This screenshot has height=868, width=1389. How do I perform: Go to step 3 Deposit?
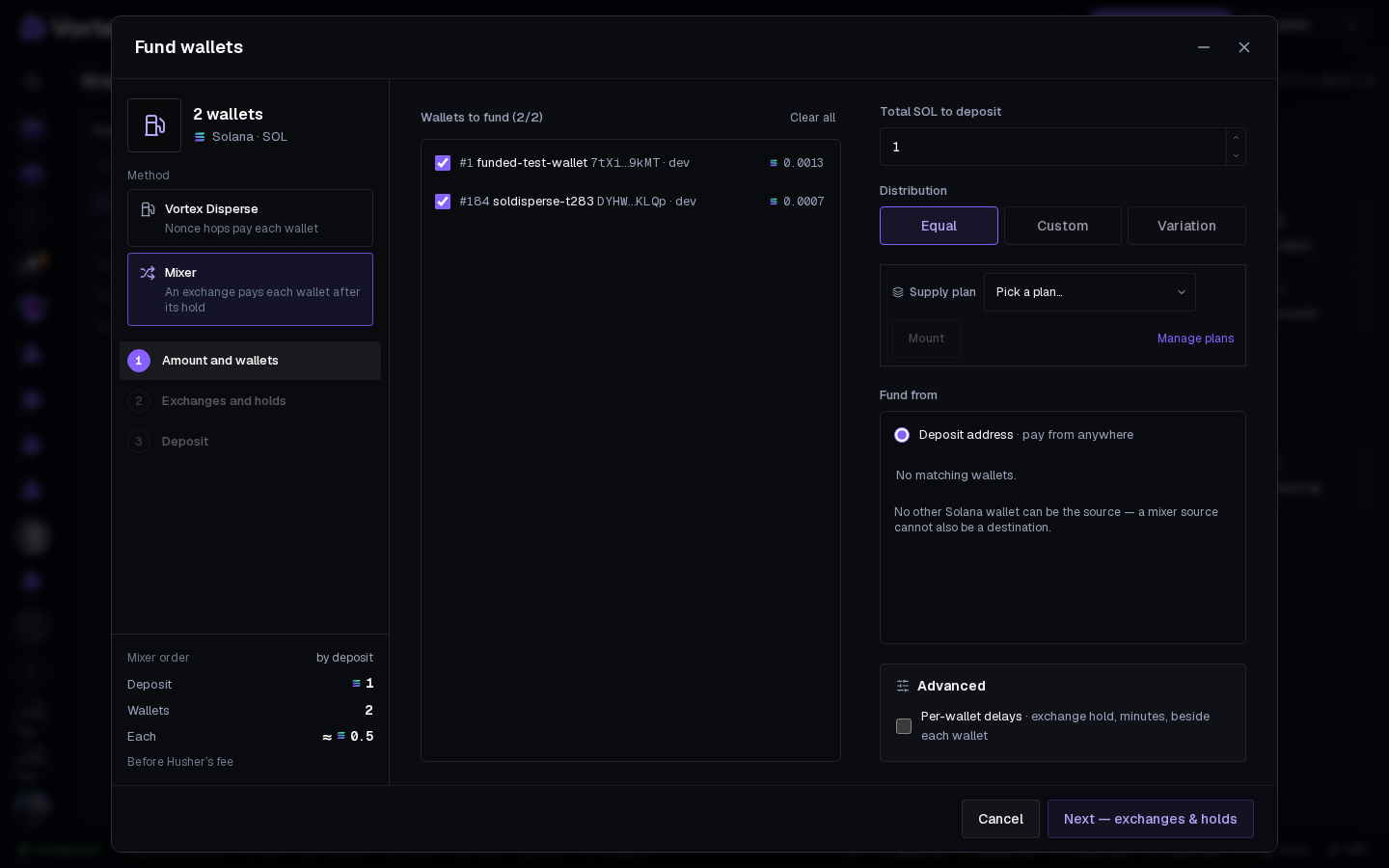tap(250, 442)
